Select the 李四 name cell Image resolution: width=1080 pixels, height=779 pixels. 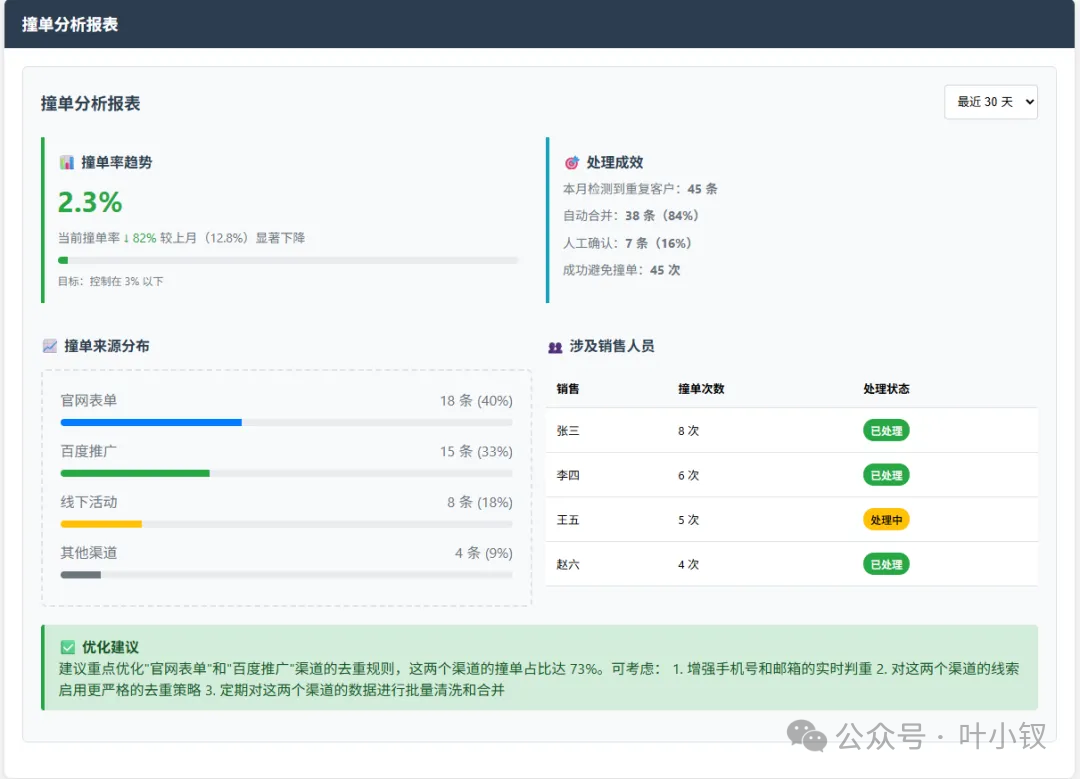coord(568,475)
